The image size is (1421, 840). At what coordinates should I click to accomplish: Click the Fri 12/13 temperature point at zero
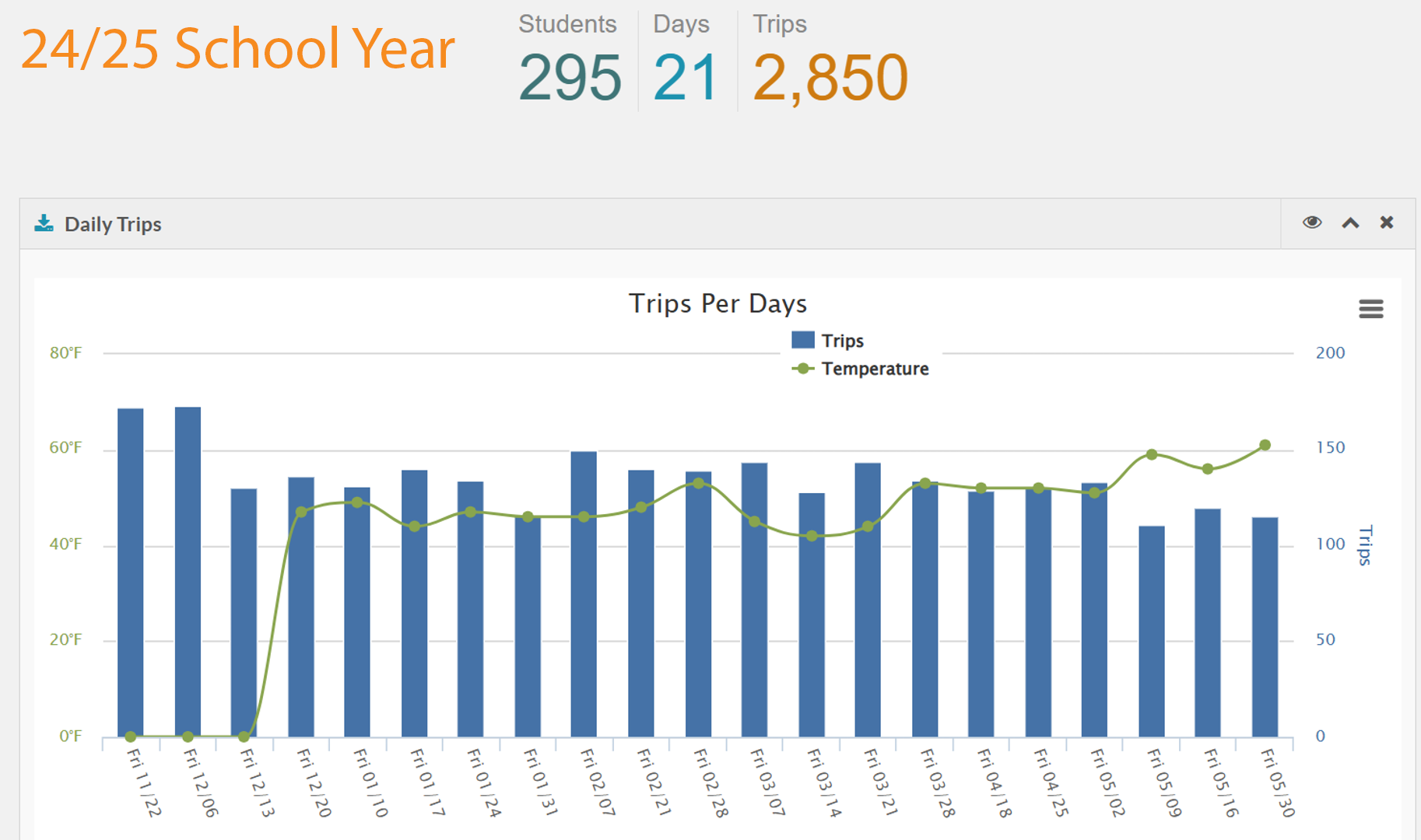(244, 736)
